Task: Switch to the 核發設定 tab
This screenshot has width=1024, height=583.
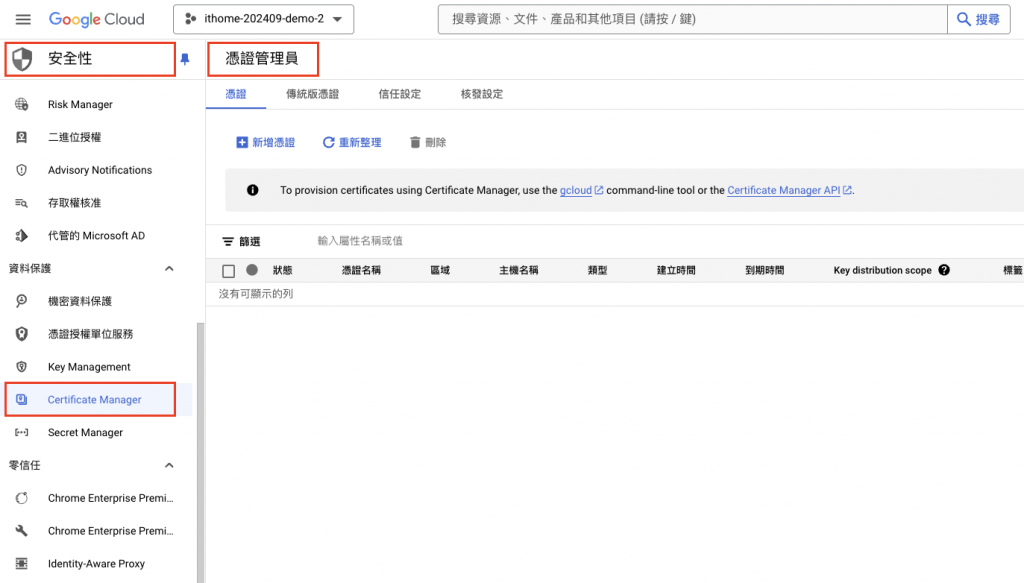Action: tap(482, 94)
